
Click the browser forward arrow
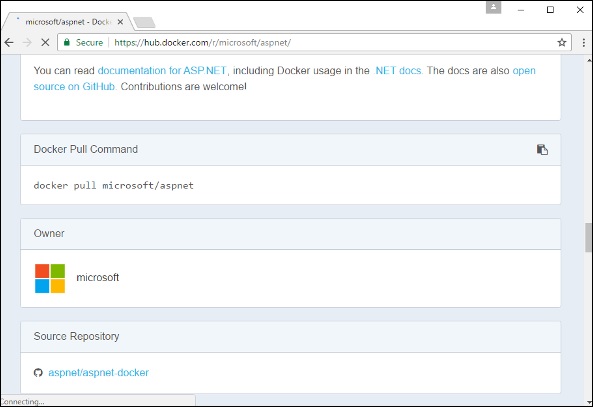coord(27,42)
